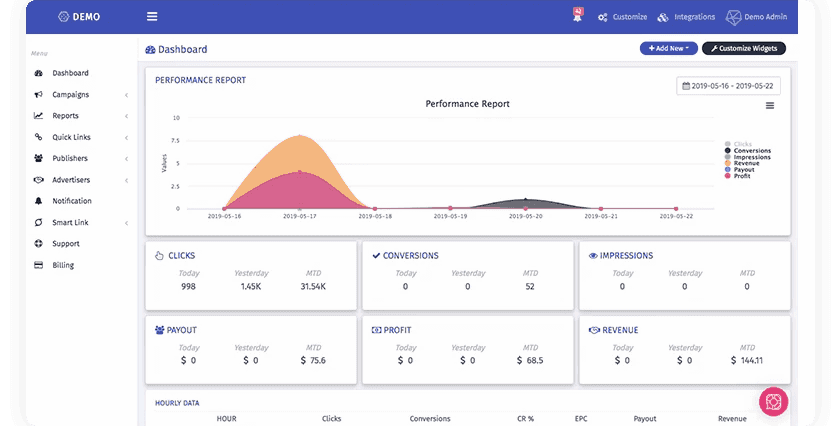Open Support in the sidebar menu

pos(66,244)
